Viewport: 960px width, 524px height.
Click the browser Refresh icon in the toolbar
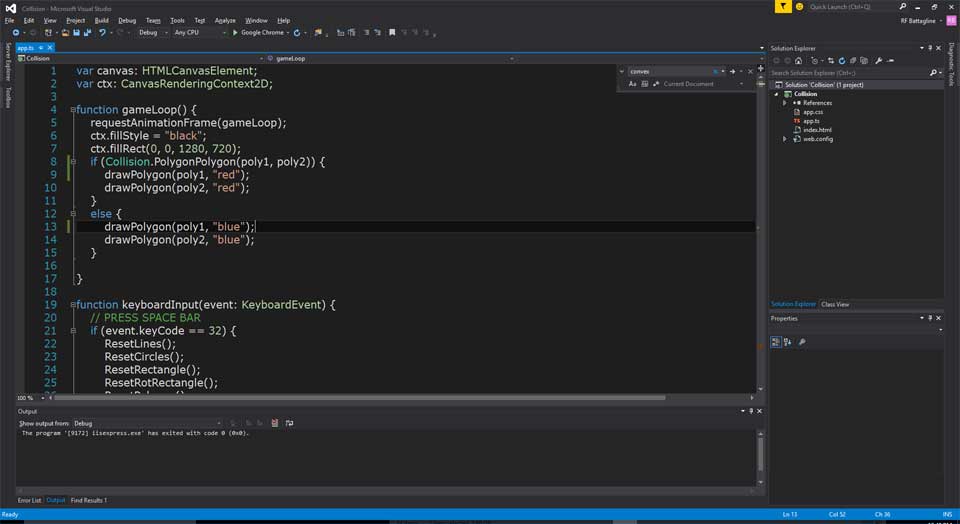(297, 33)
